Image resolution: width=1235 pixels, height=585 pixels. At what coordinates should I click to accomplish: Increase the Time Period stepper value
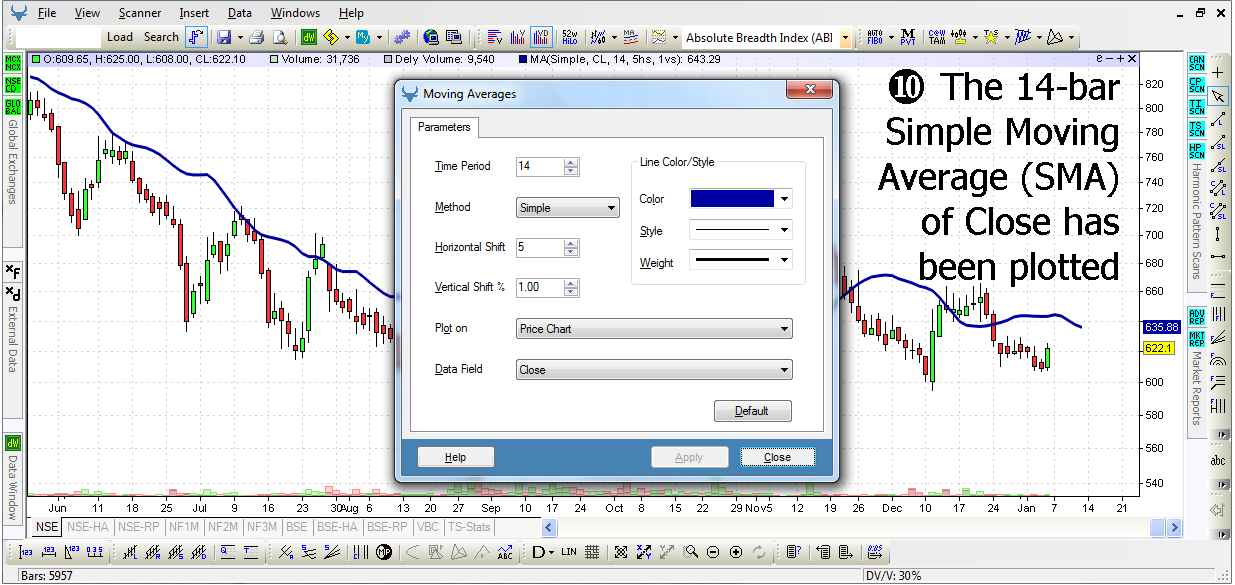[x=571, y=162]
